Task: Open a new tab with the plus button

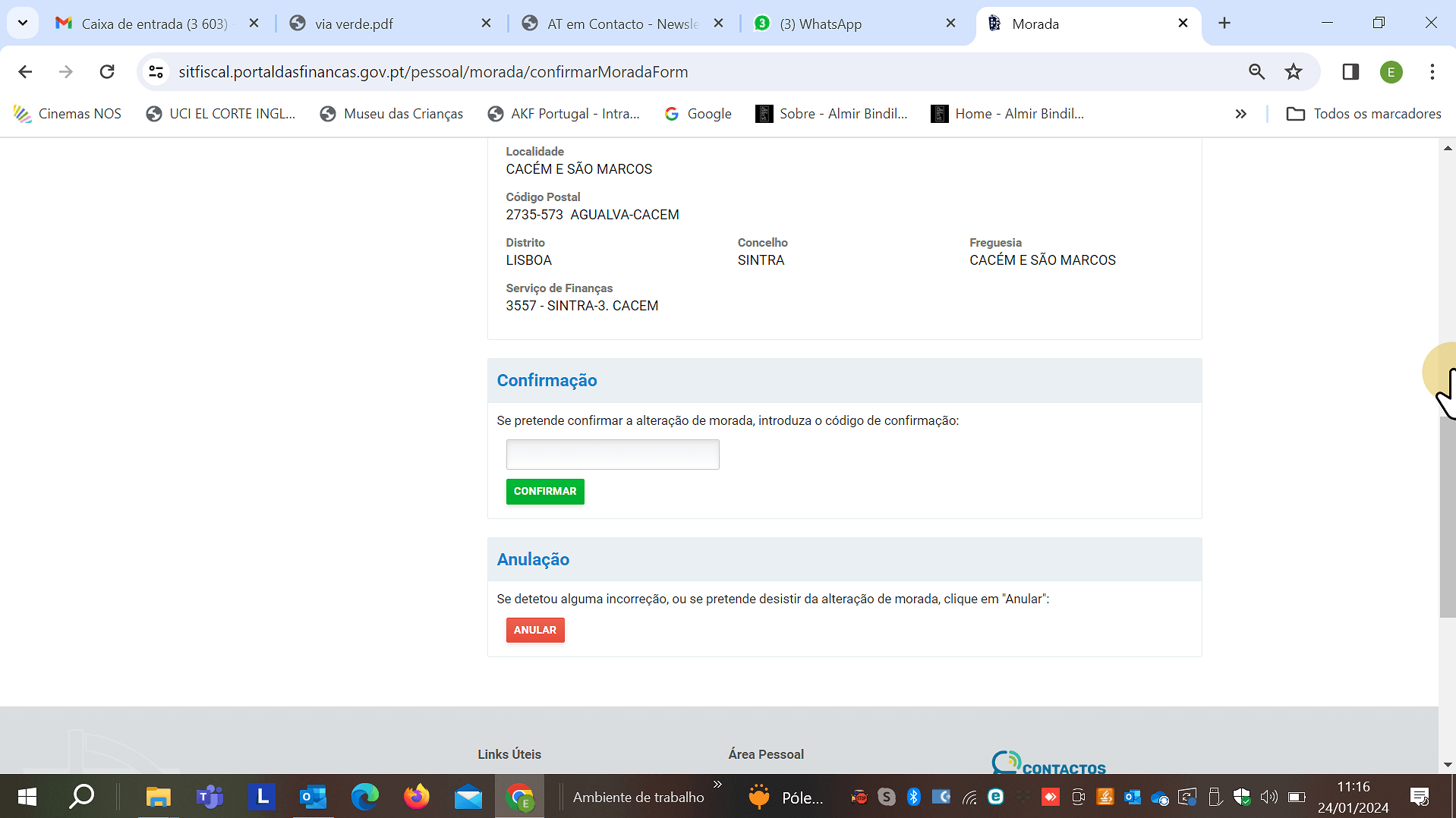Action: [1224, 24]
